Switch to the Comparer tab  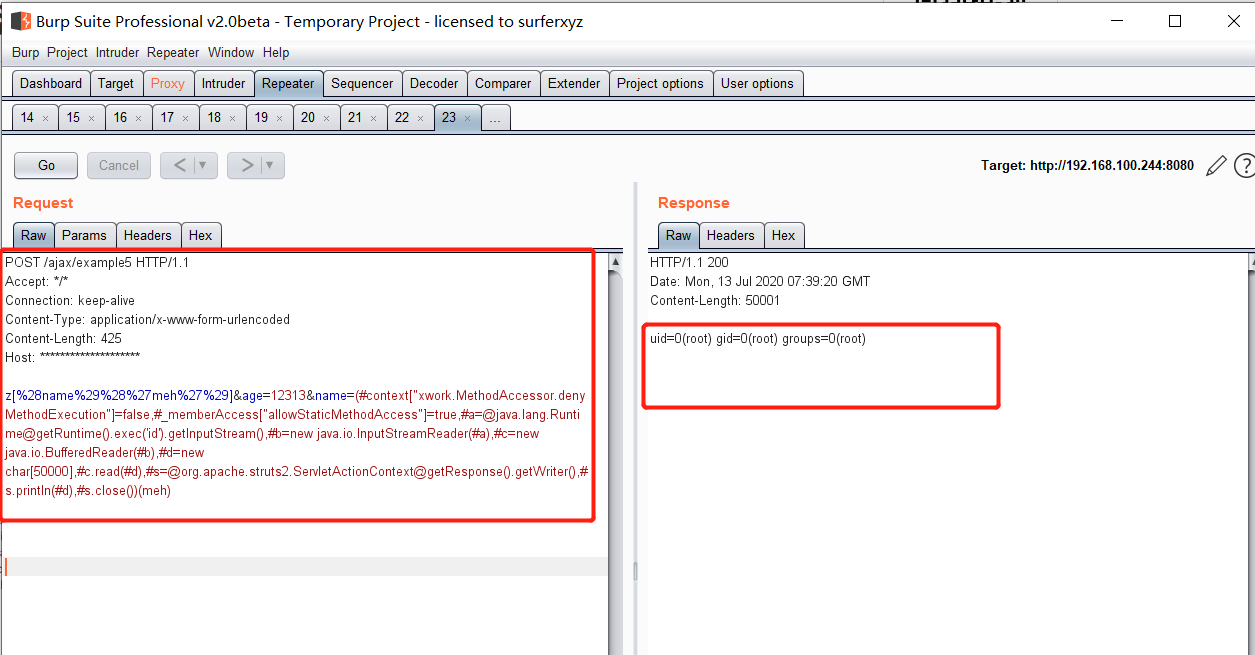click(503, 84)
